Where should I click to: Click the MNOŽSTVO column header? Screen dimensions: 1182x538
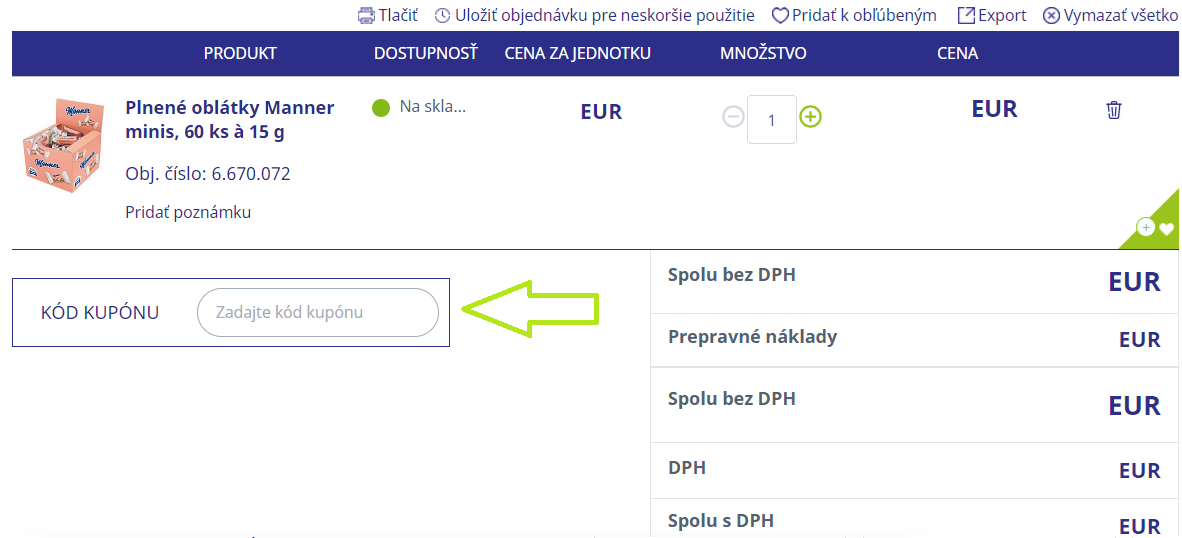click(x=763, y=53)
